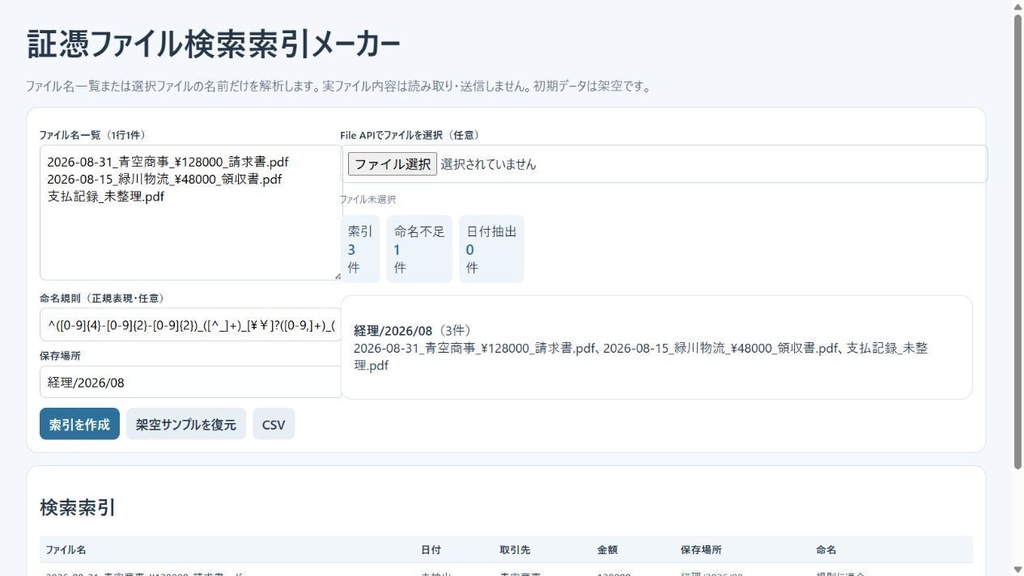This screenshot has width=1024, height=576.
Task: Click the 検索索引 section heading
Action: click(x=78, y=507)
